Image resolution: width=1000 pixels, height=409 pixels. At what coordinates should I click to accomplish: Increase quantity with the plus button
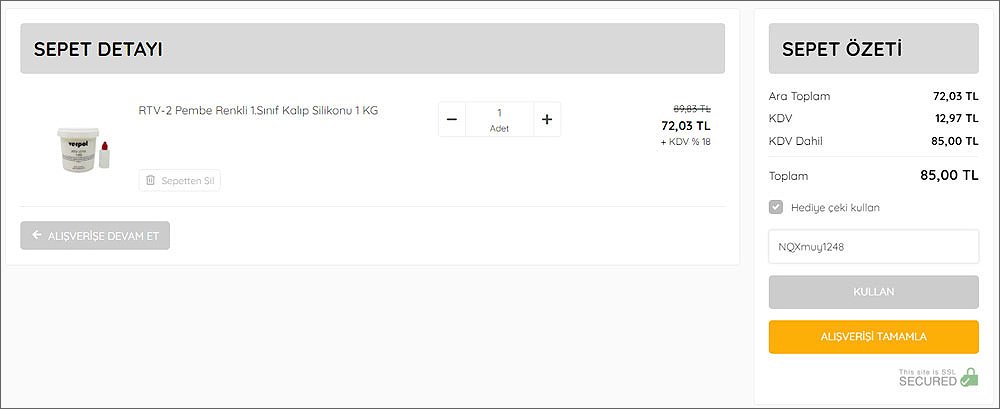[547, 119]
